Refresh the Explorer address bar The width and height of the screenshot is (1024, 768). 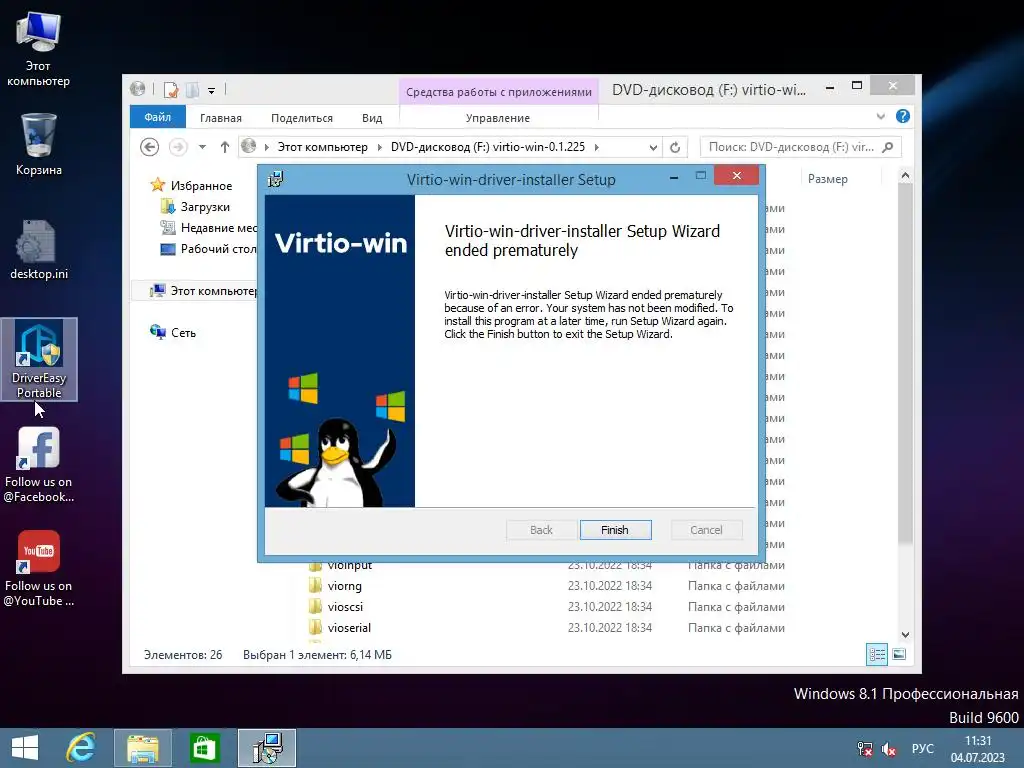click(675, 147)
